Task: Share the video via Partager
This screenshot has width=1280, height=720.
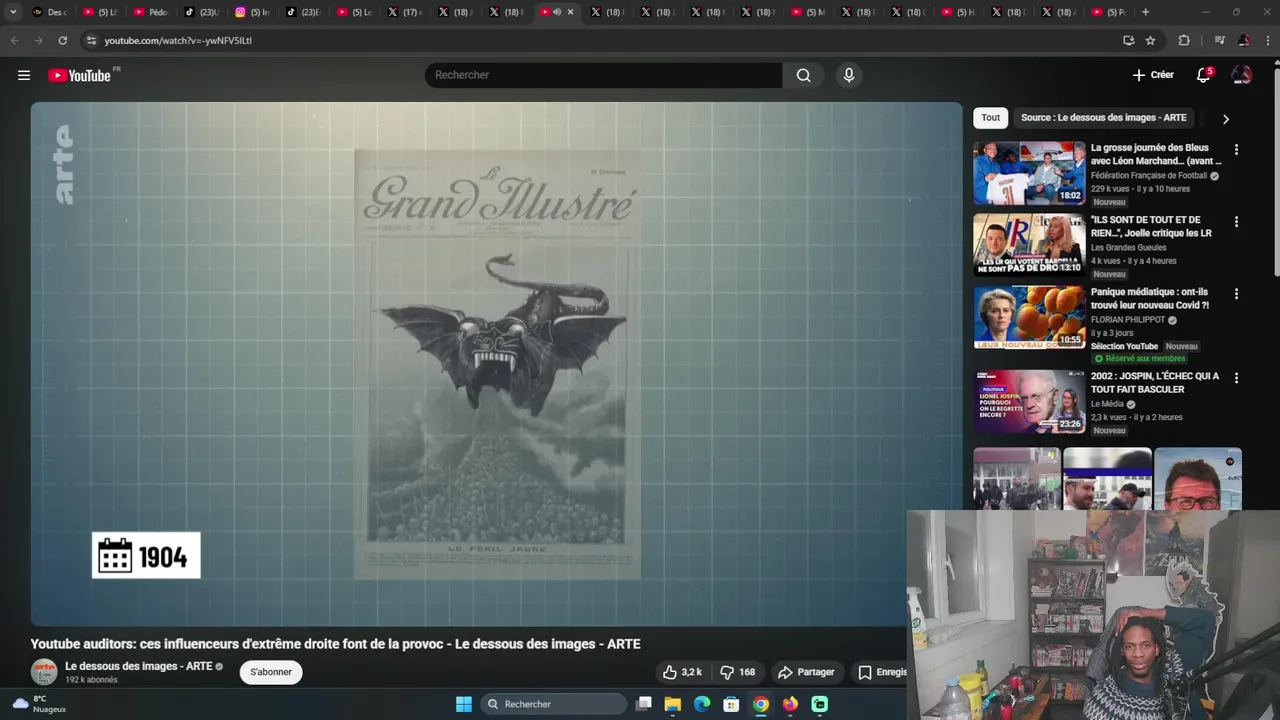Action: (x=806, y=672)
